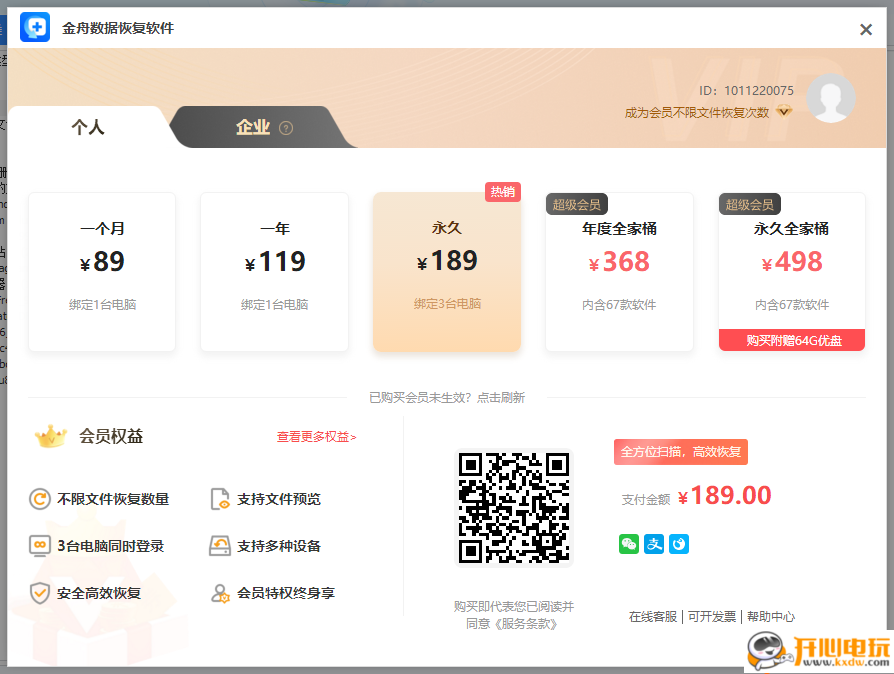Choose the QQ Wallet payment icon

tap(679, 543)
